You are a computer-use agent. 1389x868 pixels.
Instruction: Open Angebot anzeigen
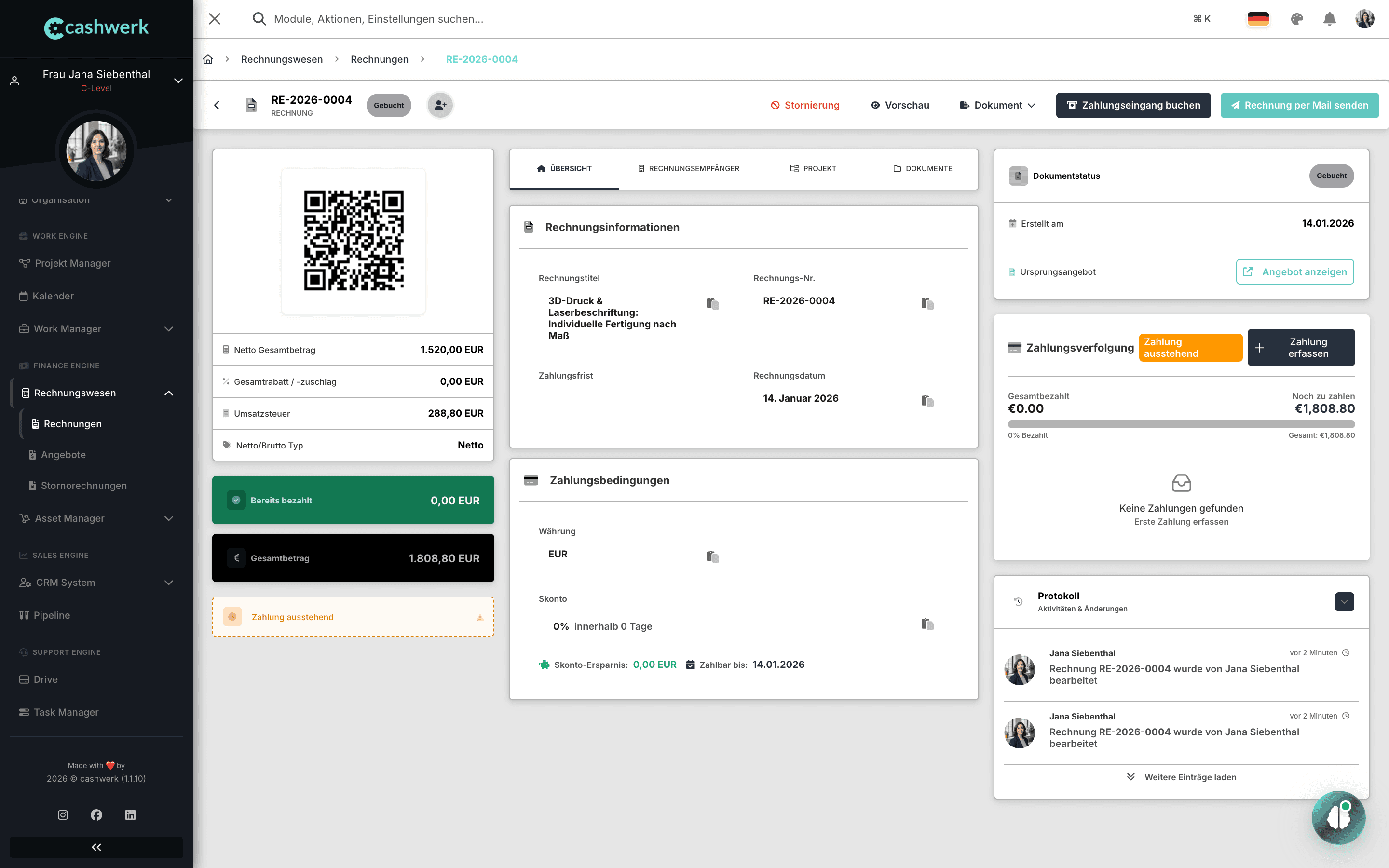(x=1295, y=271)
